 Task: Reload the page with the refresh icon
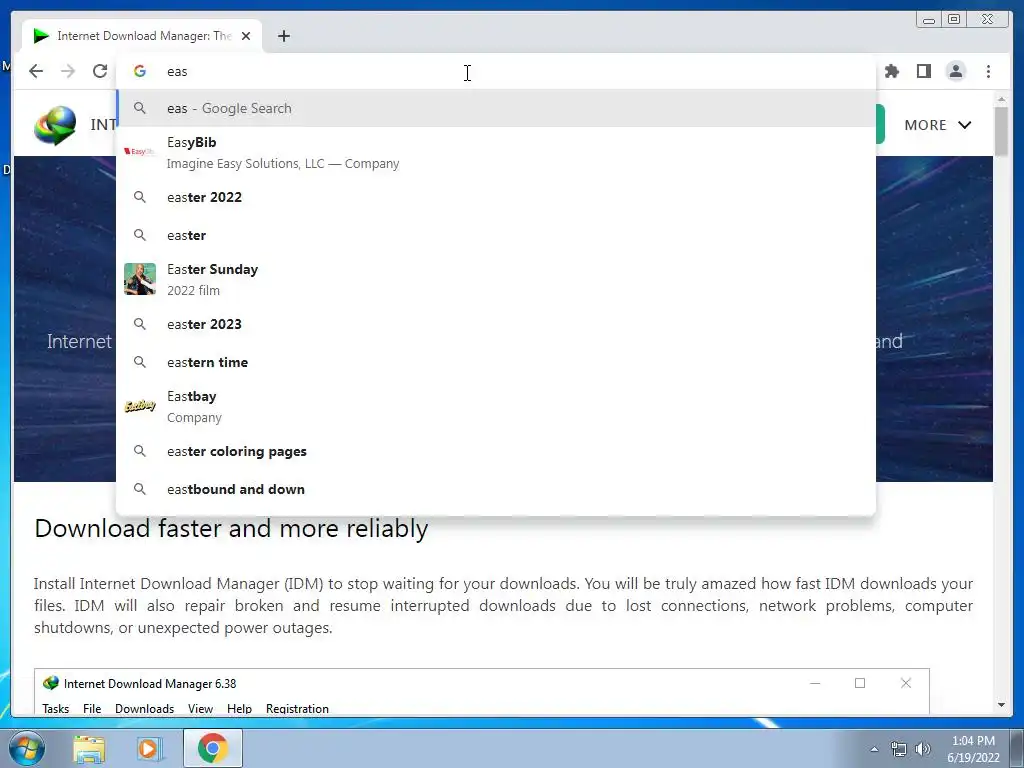pyautogui.click(x=100, y=71)
